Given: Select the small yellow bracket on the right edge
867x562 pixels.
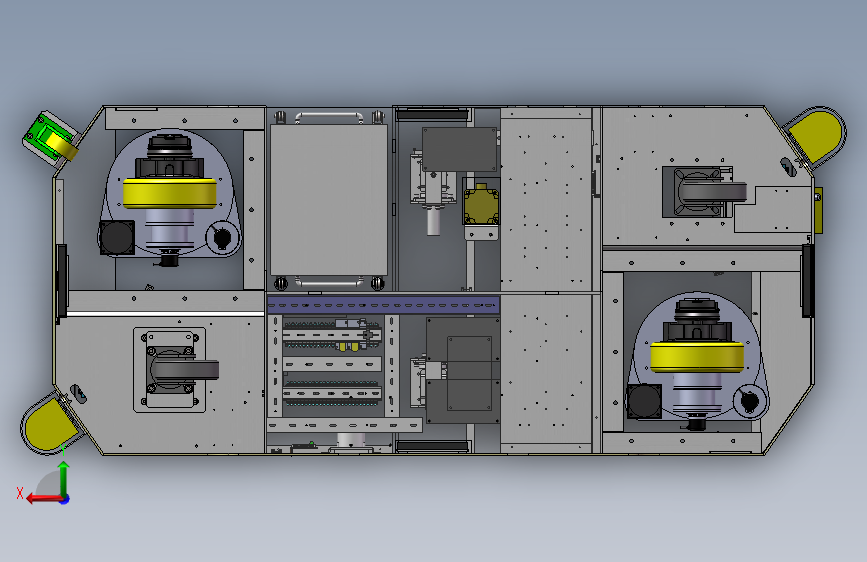Looking at the screenshot, I should tap(818, 211).
